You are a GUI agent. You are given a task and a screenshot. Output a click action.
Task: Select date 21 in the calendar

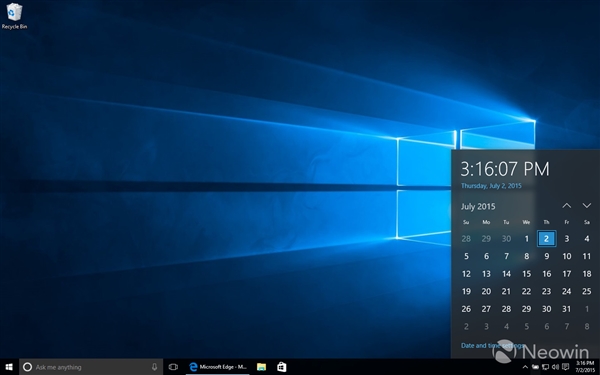point(506,292)
